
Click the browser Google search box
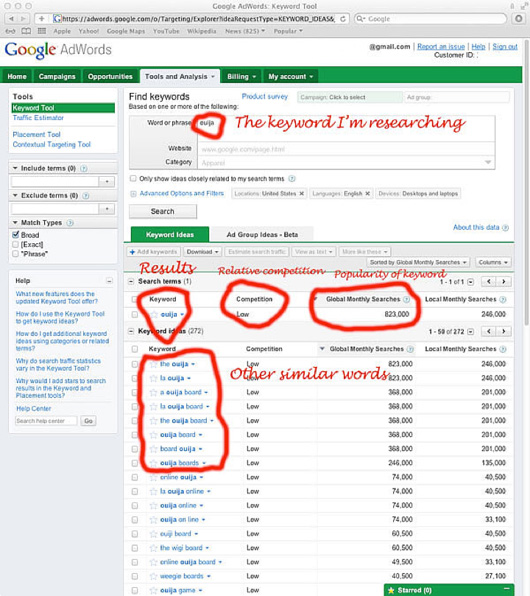tap(430, 19)
